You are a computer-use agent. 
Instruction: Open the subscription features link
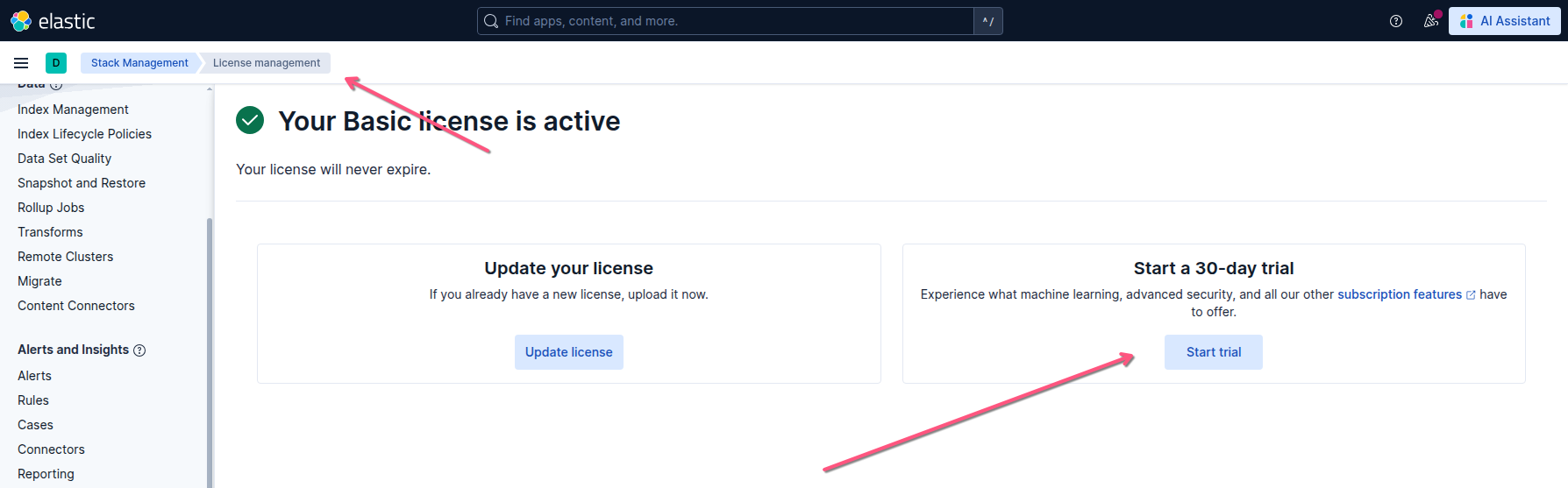point(1406,294)
